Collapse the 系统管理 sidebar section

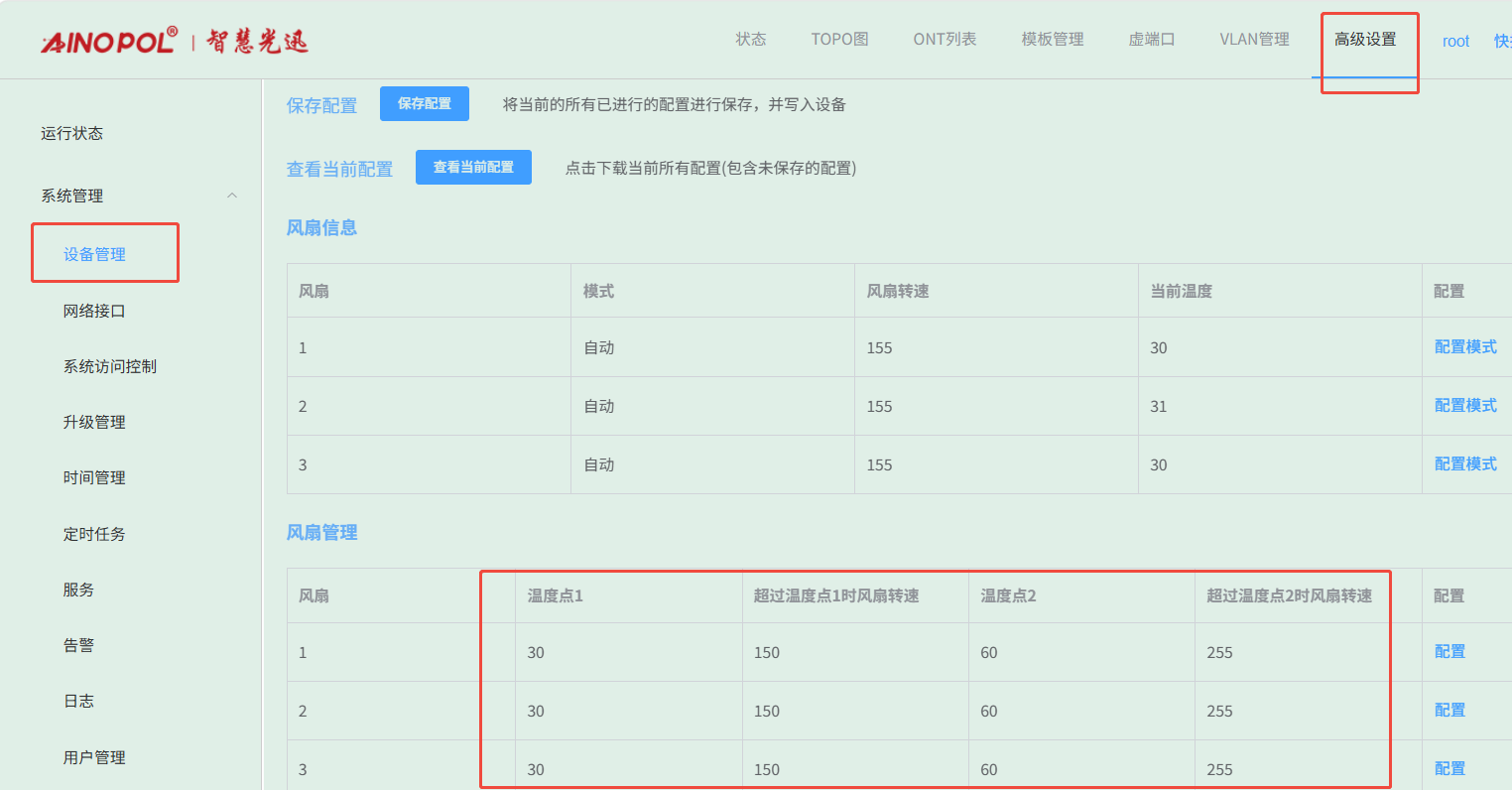(232, 196)
